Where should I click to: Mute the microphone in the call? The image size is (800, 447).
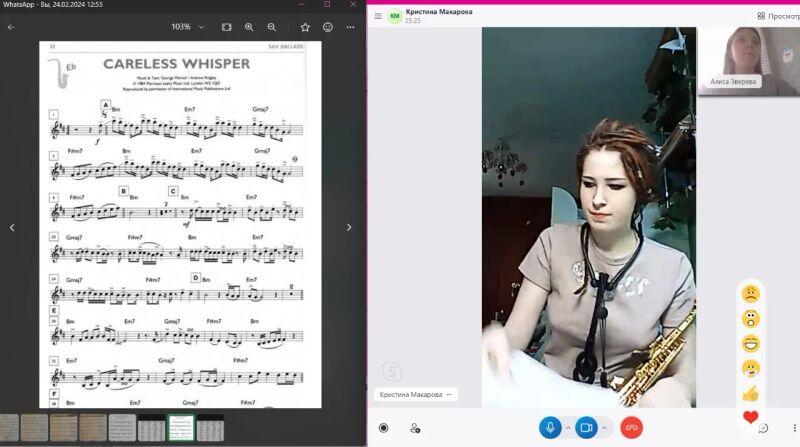coord(550,428)
